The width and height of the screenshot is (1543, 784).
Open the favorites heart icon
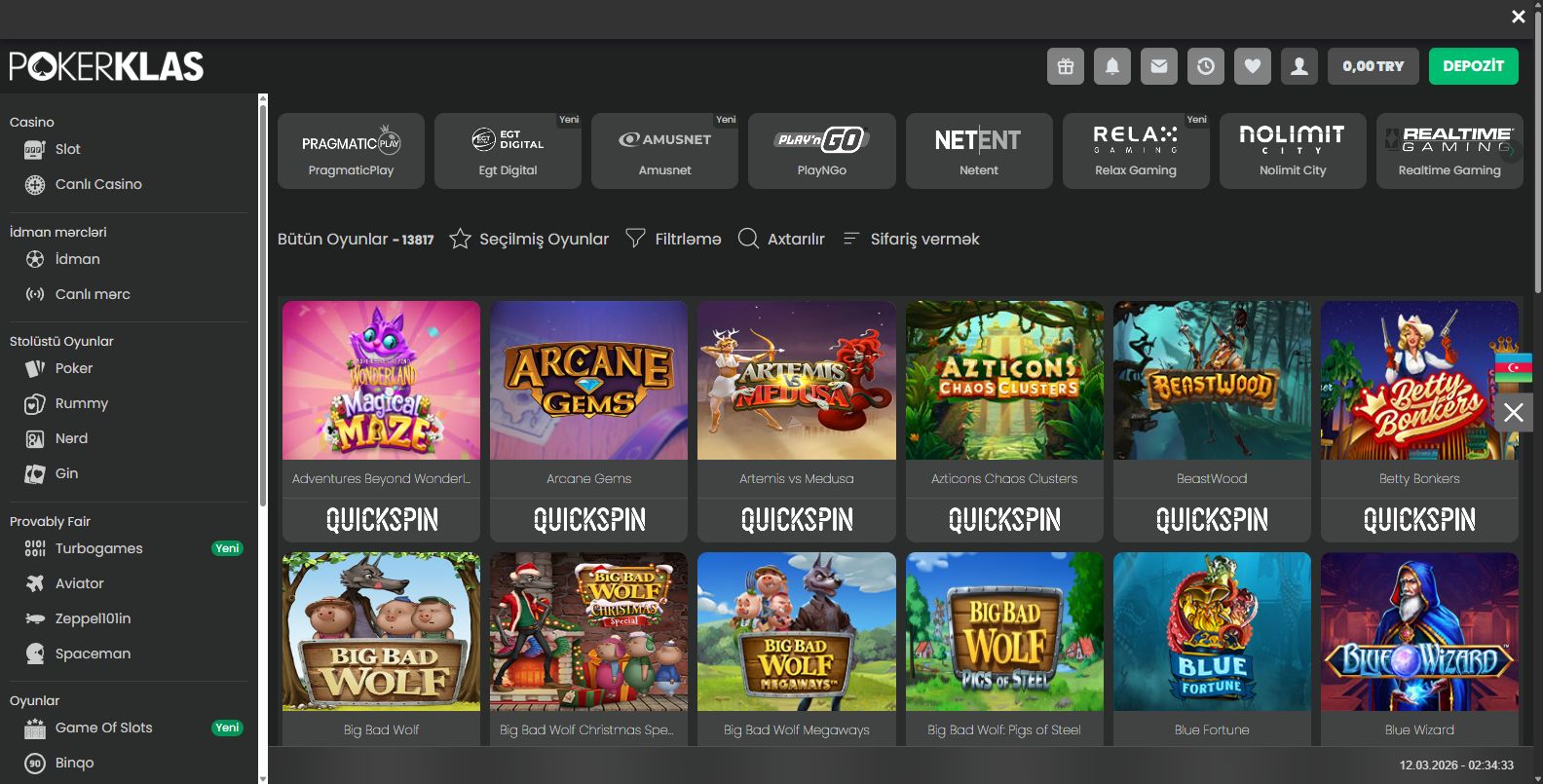point(1253,66)
